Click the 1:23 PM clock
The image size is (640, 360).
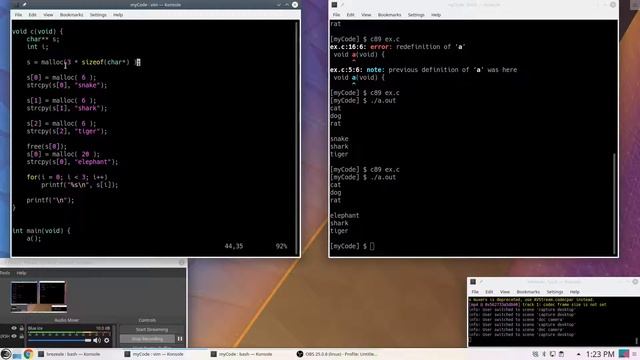(600, 354)
